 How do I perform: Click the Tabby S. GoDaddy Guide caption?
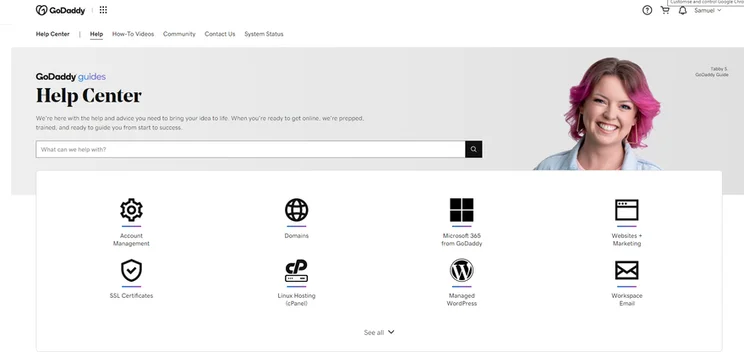click(712, 72)
